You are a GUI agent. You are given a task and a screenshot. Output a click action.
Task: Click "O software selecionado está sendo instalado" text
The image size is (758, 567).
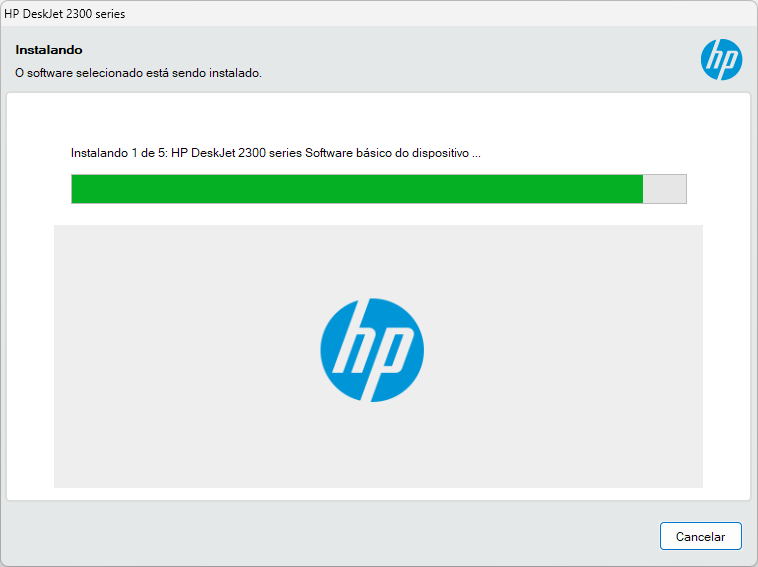point(138,73)
